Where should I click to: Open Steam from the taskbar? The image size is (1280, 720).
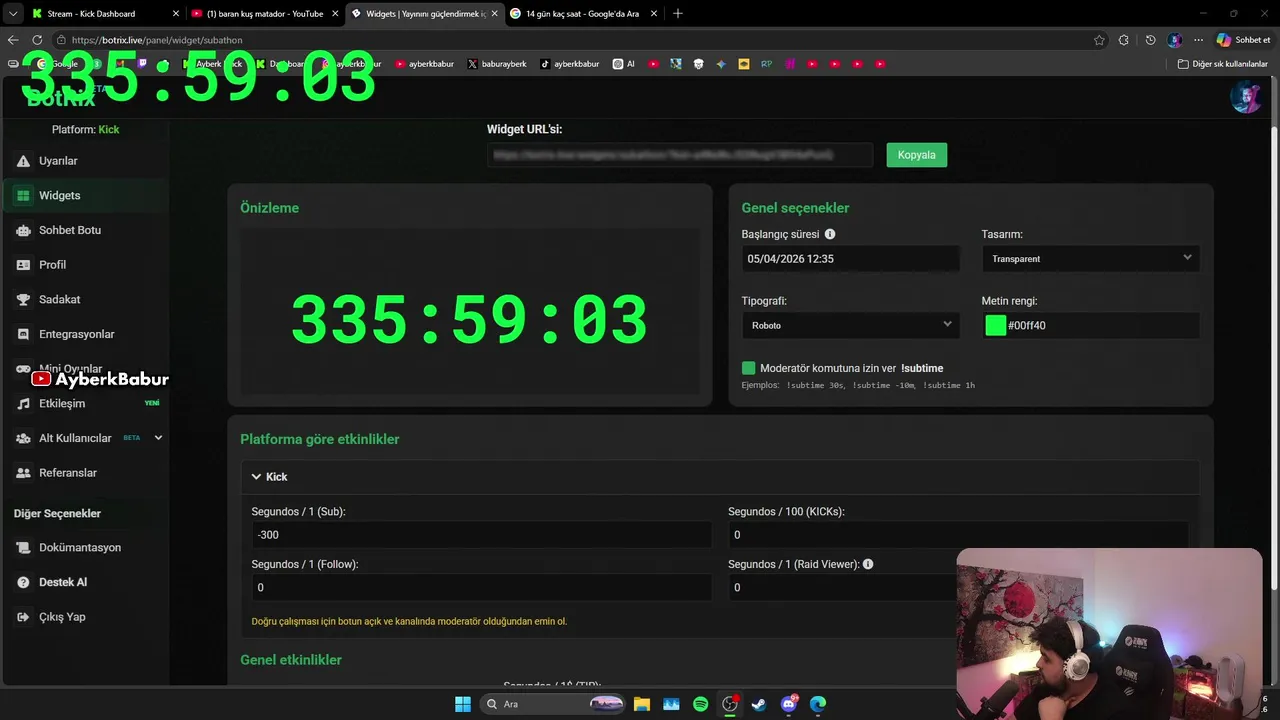click(759, 704)
